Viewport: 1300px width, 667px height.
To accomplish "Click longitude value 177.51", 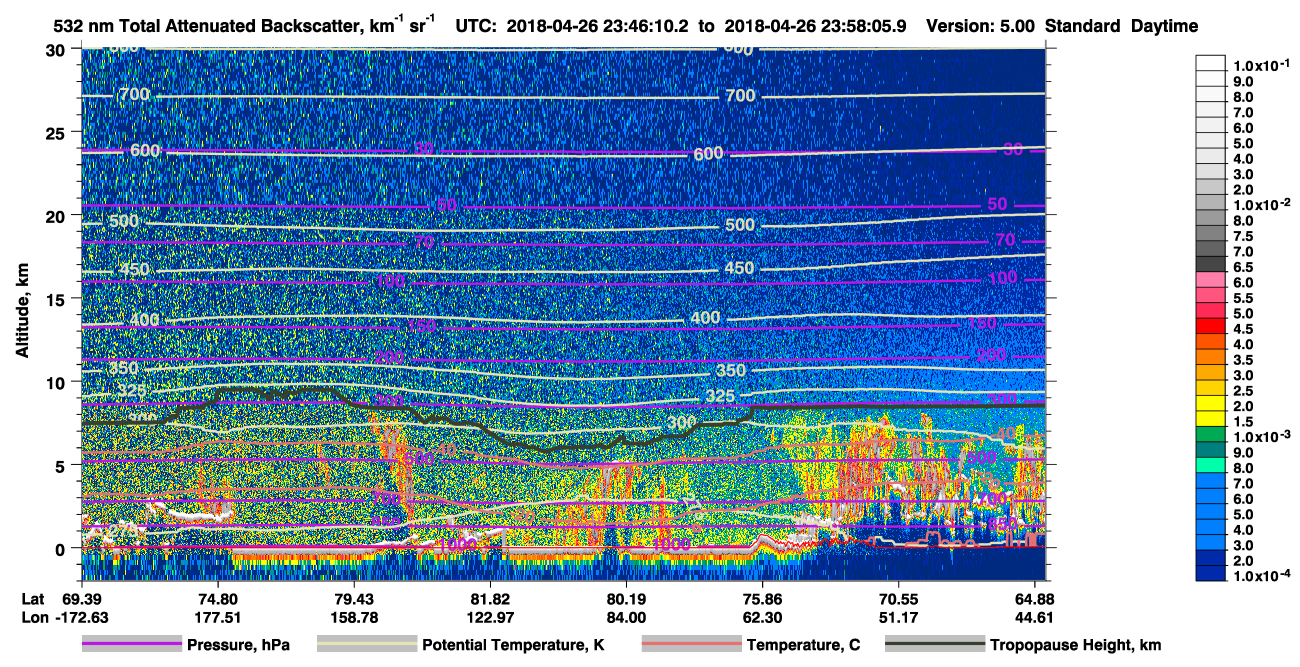I will (217, 617).
